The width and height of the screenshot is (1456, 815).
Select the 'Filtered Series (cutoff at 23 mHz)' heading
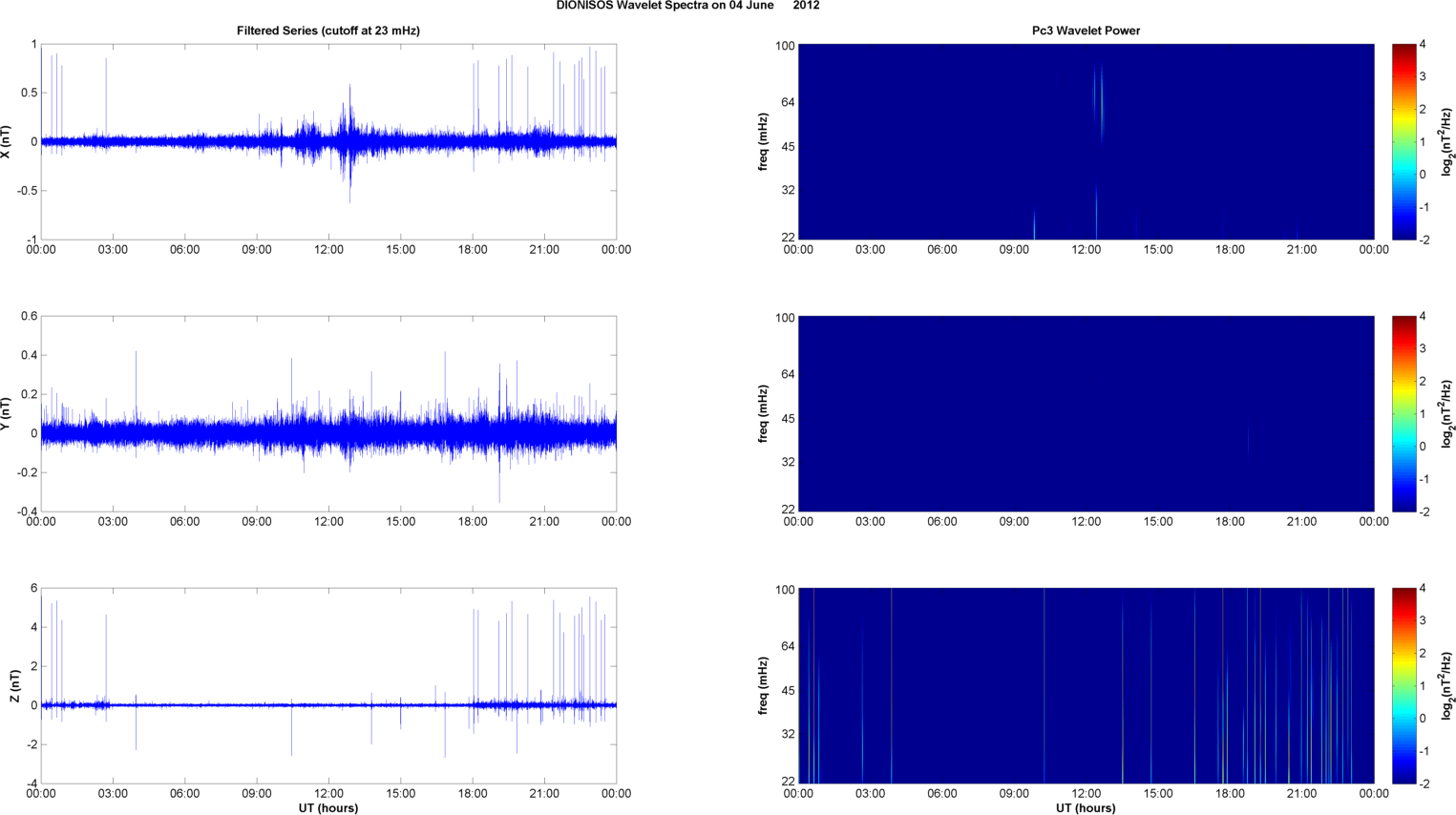click(x=328, y=31)
